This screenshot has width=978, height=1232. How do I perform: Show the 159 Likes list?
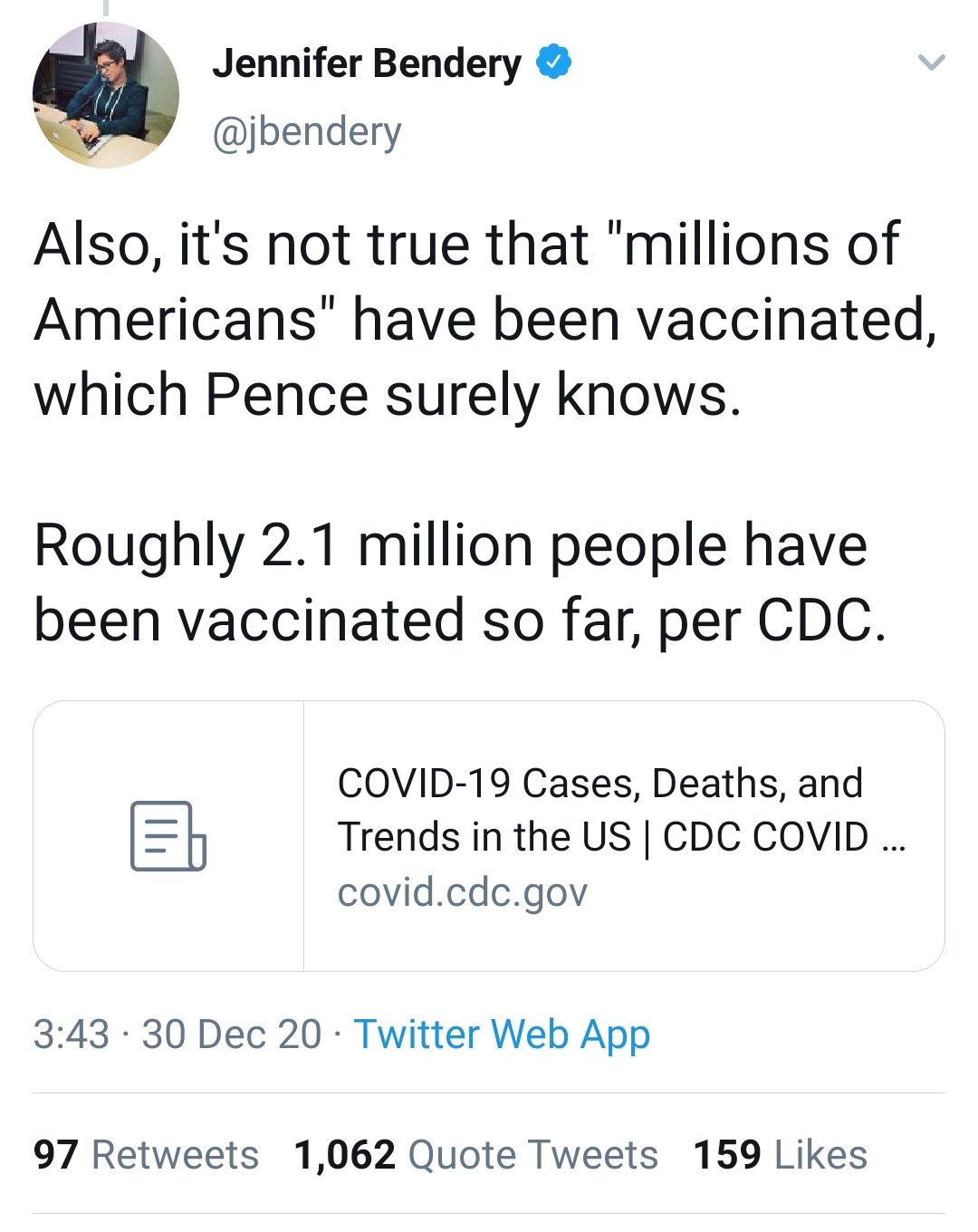click(x=780, y=1155)
